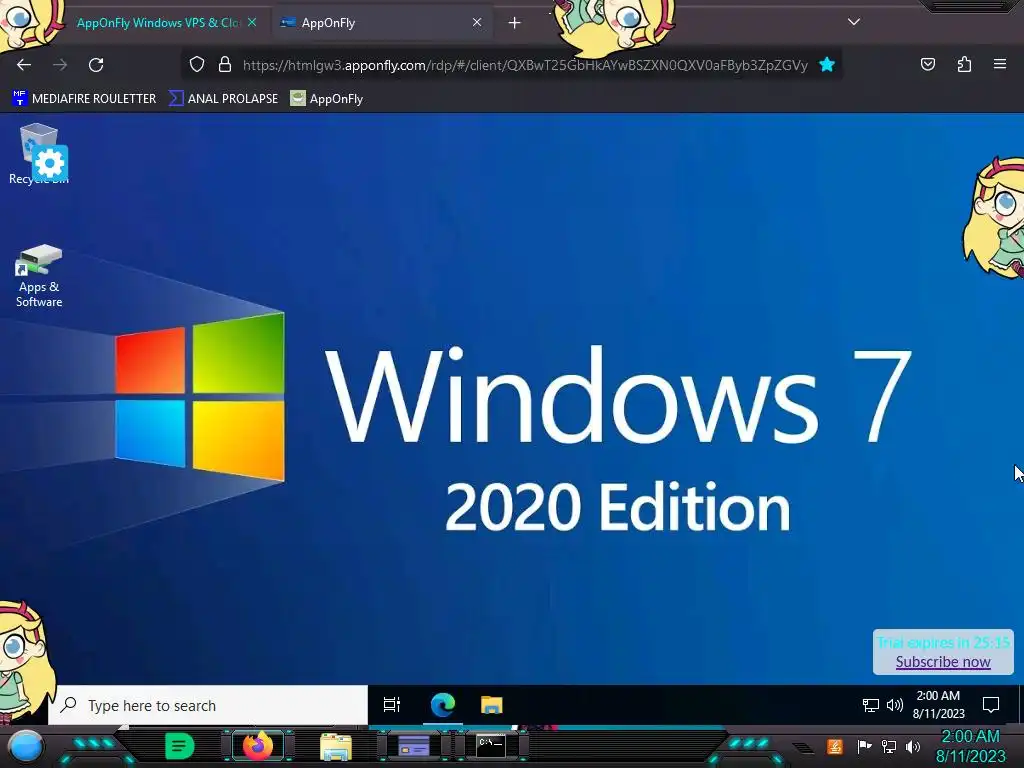Open the Firefox hamburger menu
The image size is (1024, 768).
point(1000,64)
